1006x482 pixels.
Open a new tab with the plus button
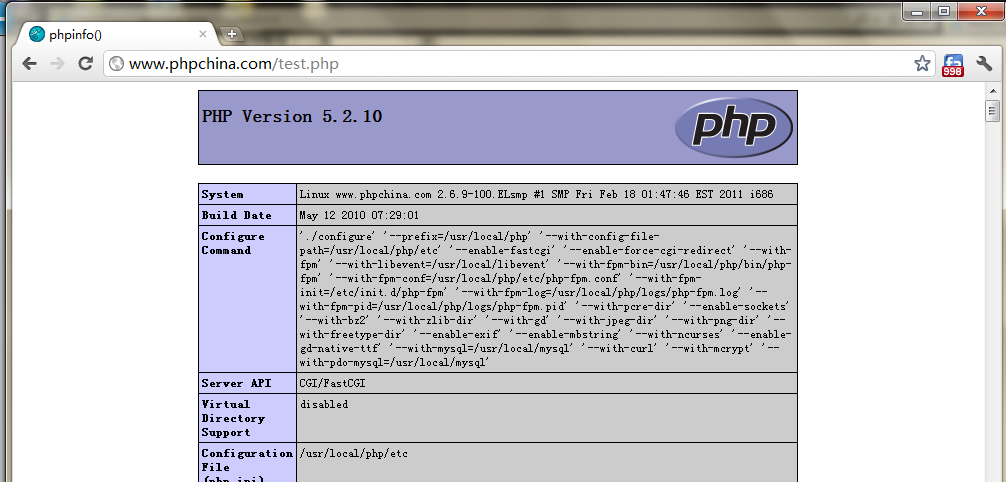[x=232, y=35]
